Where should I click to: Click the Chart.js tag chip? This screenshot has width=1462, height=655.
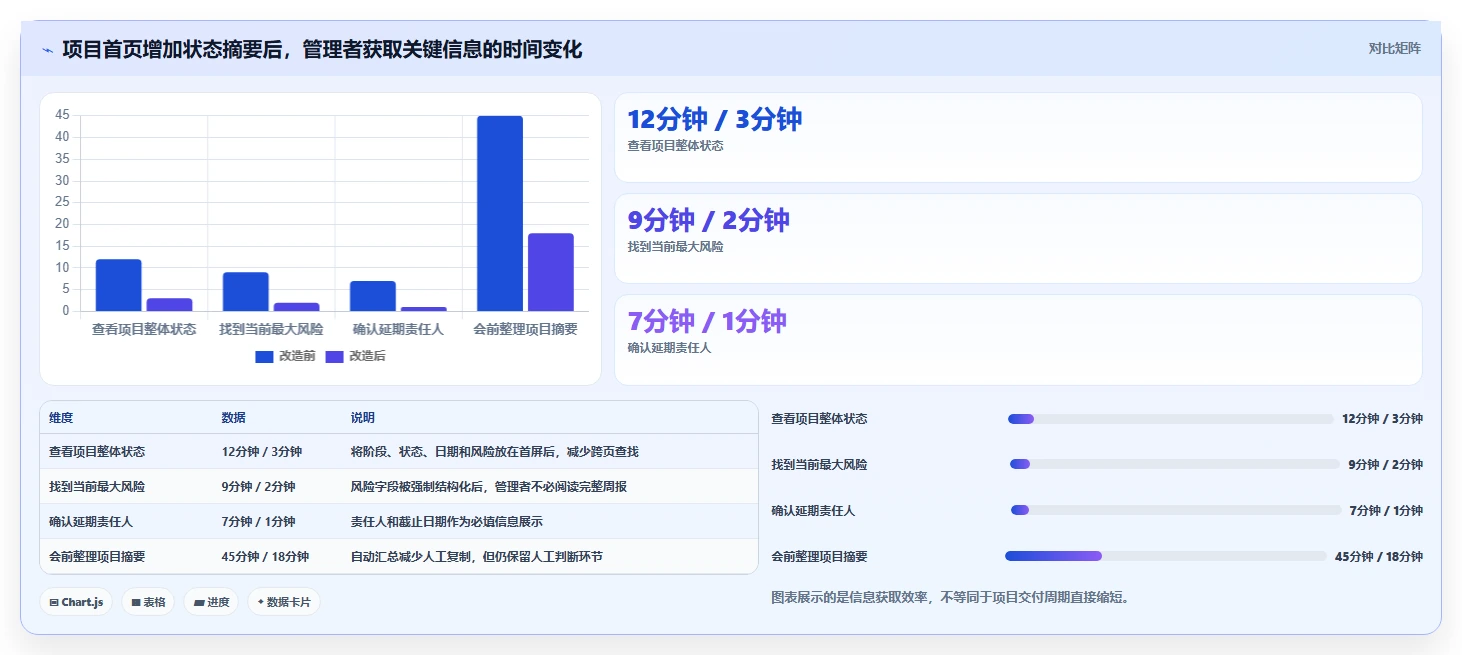76,602
